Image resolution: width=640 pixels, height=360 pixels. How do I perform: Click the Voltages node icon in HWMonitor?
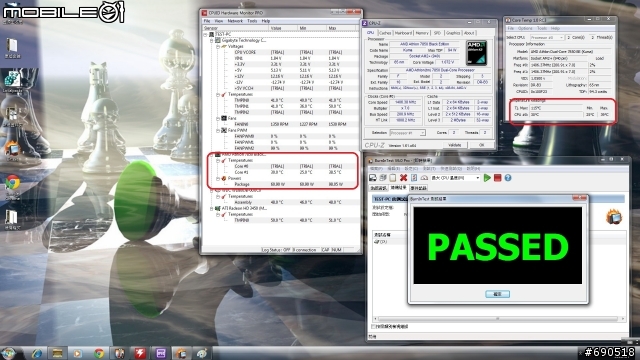pyautogui.click(x=224, y=47)
